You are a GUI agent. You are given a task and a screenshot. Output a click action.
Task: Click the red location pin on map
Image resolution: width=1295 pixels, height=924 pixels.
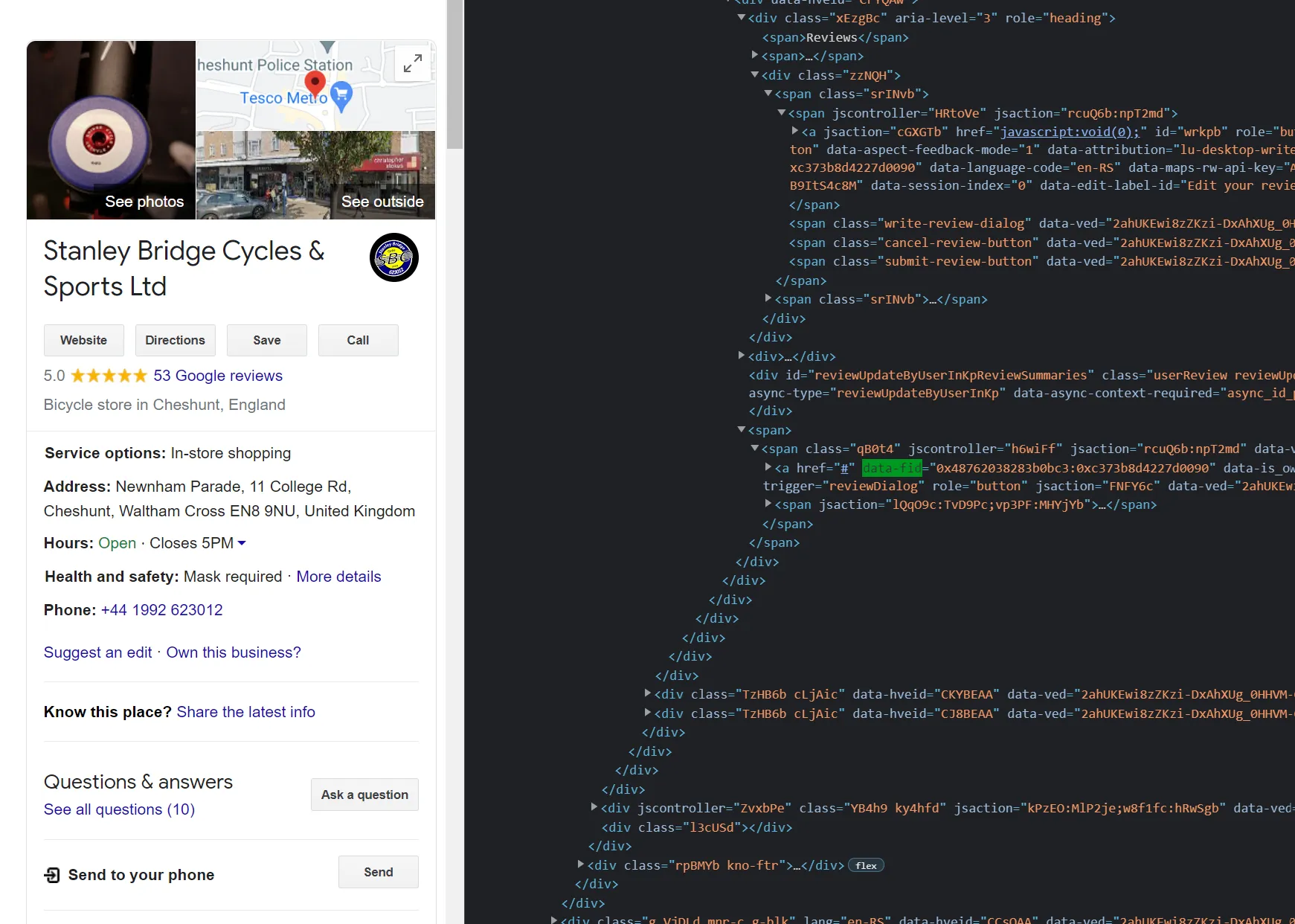[315, 85]
